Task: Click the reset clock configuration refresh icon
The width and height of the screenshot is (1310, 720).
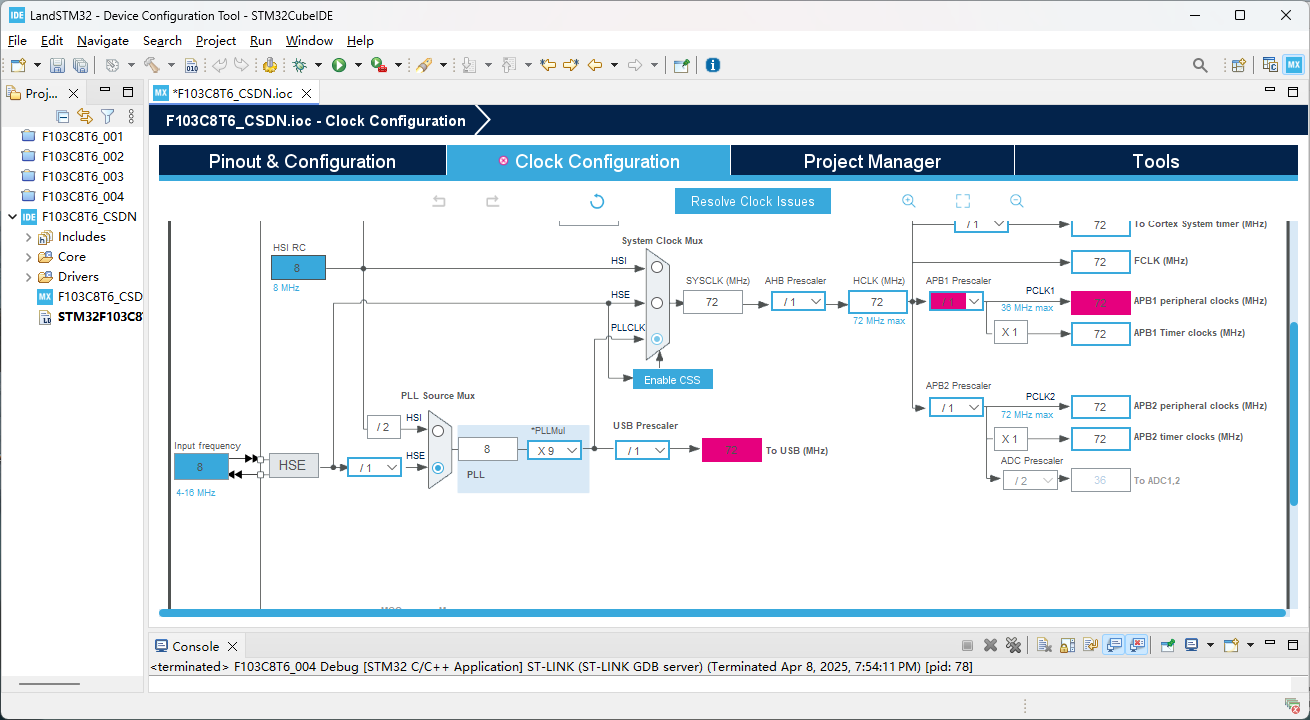Action: (x=597, y=201)
